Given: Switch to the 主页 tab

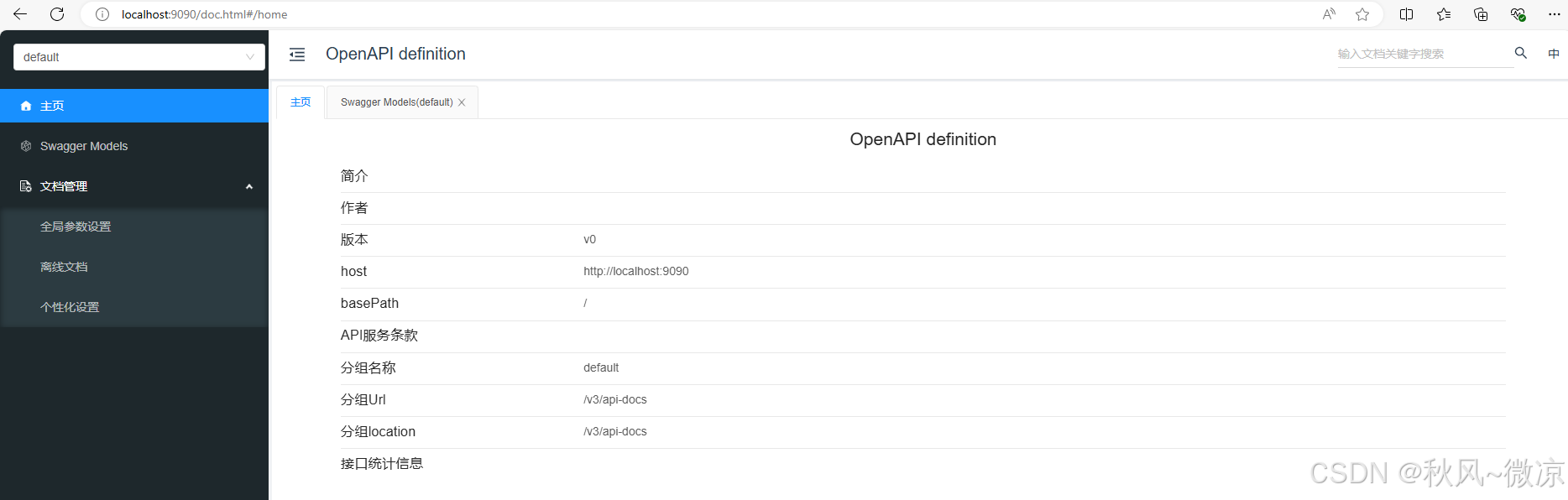Looking at the screenshot, I should tap(301, 102).
